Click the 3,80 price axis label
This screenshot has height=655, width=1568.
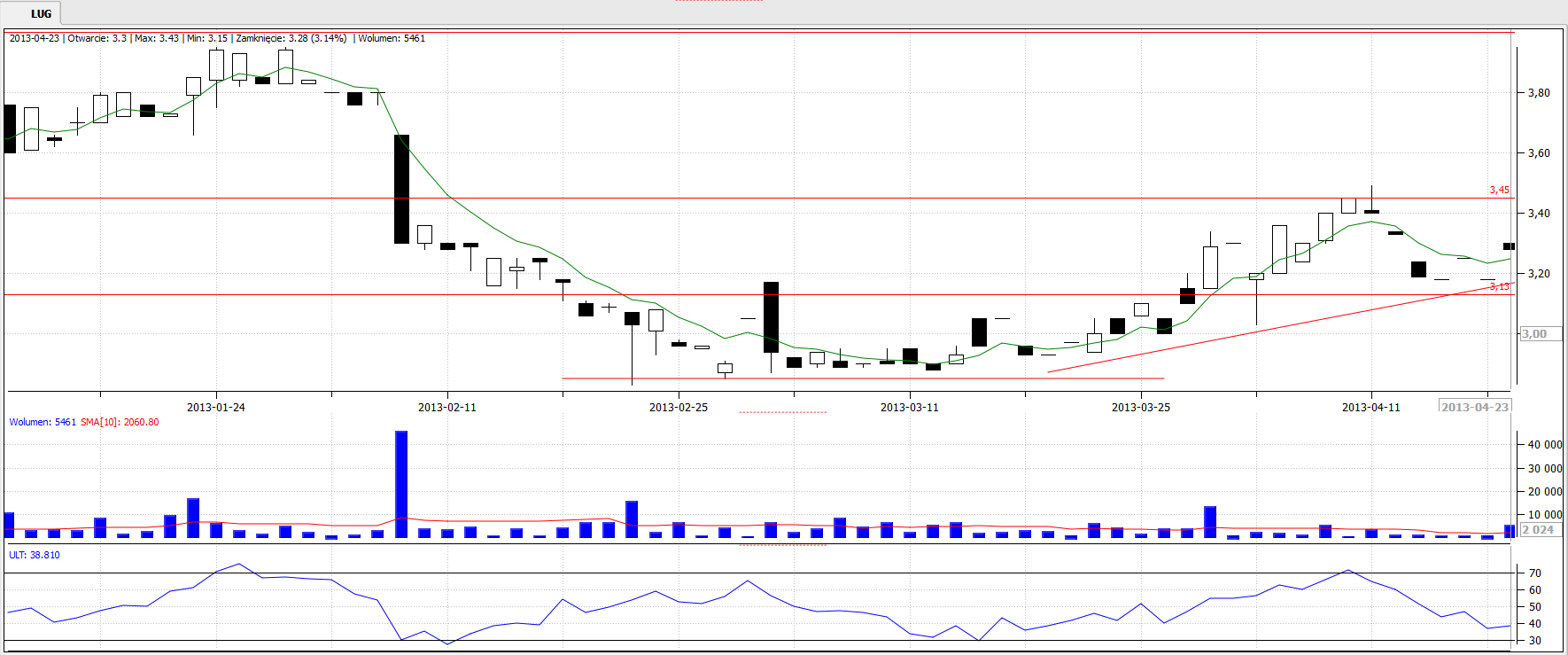tap(1539, 92)
